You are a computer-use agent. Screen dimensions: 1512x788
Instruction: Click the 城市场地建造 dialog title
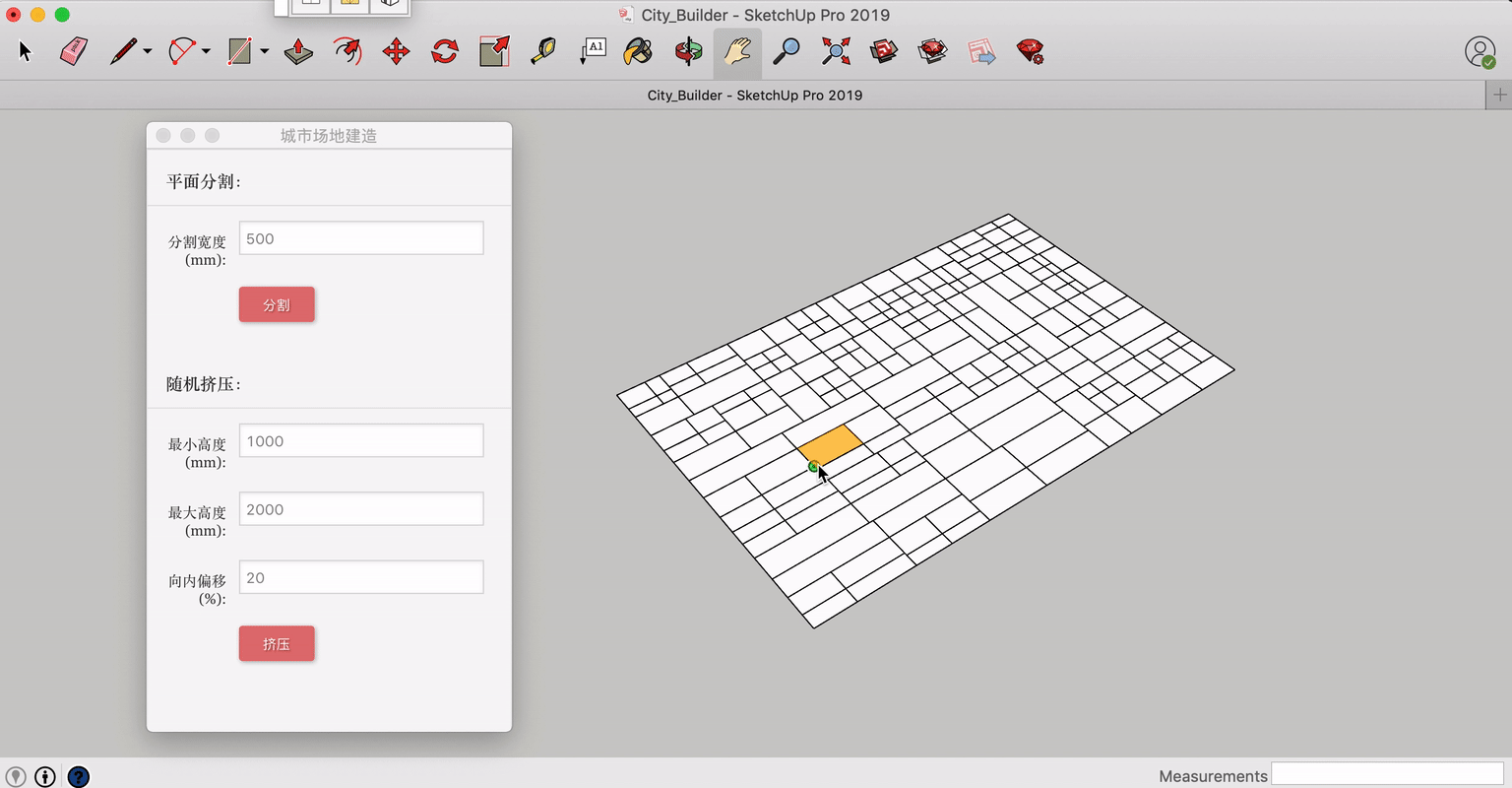[329, 135]
